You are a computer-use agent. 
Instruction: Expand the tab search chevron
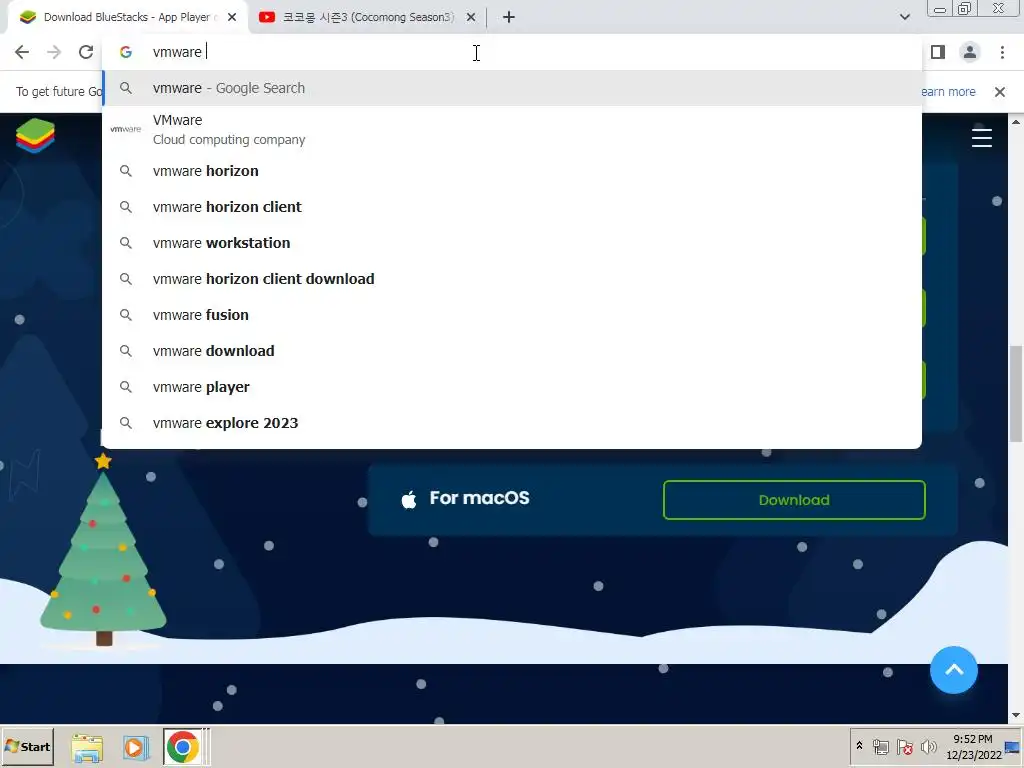coord(904,17)
